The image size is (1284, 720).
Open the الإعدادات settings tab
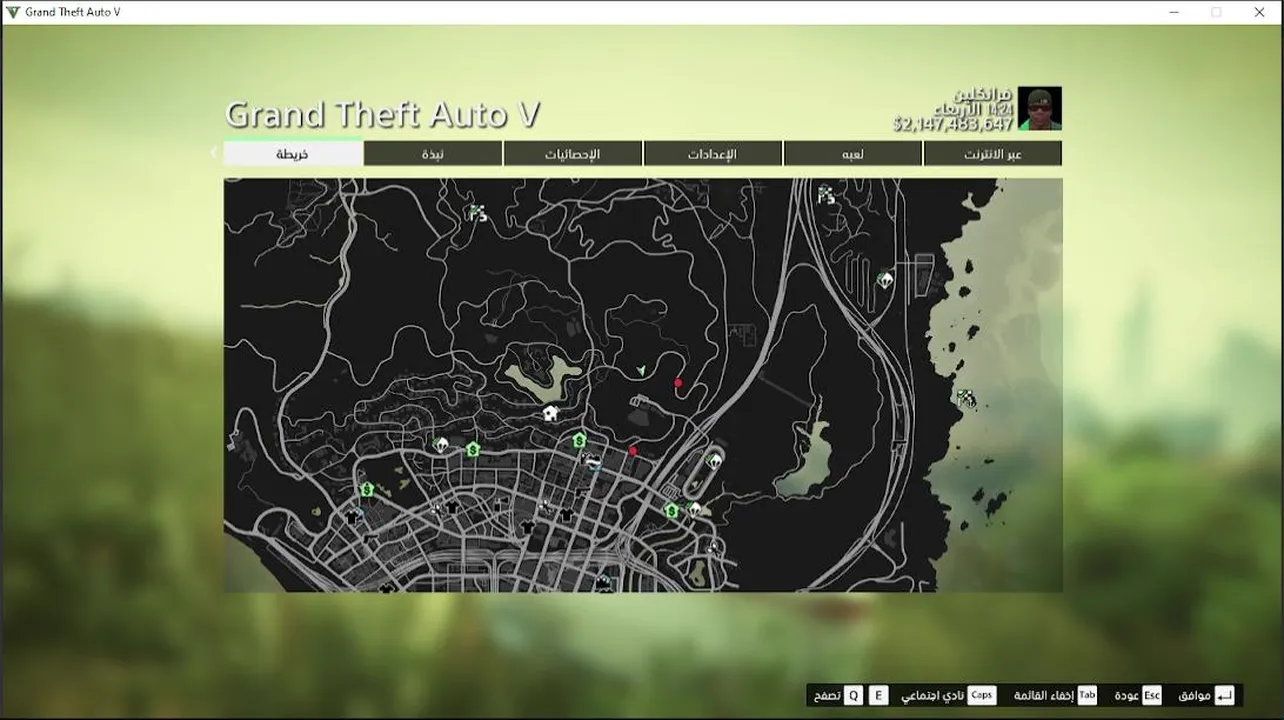pos(713,153)
